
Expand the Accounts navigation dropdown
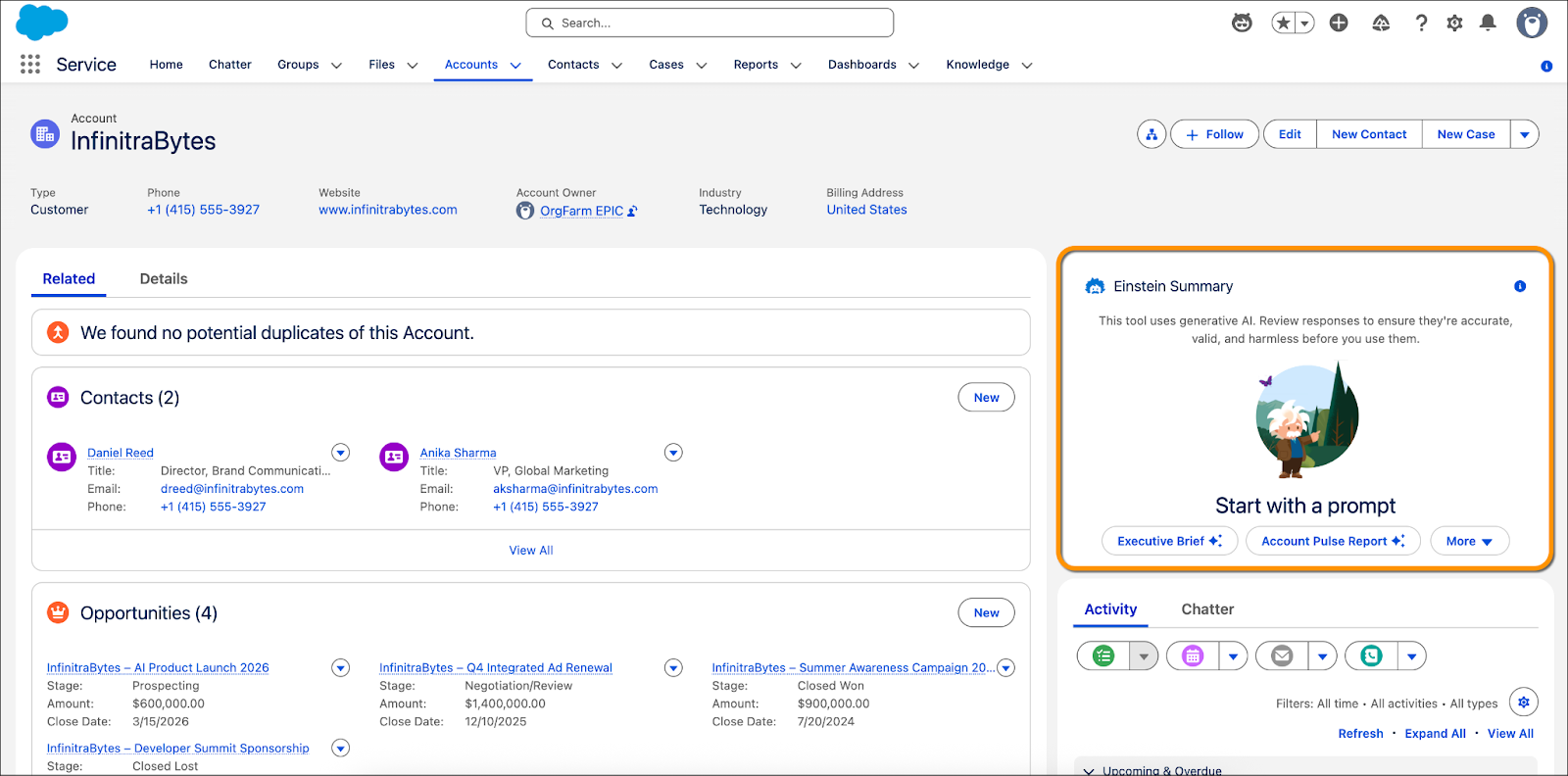515,66
